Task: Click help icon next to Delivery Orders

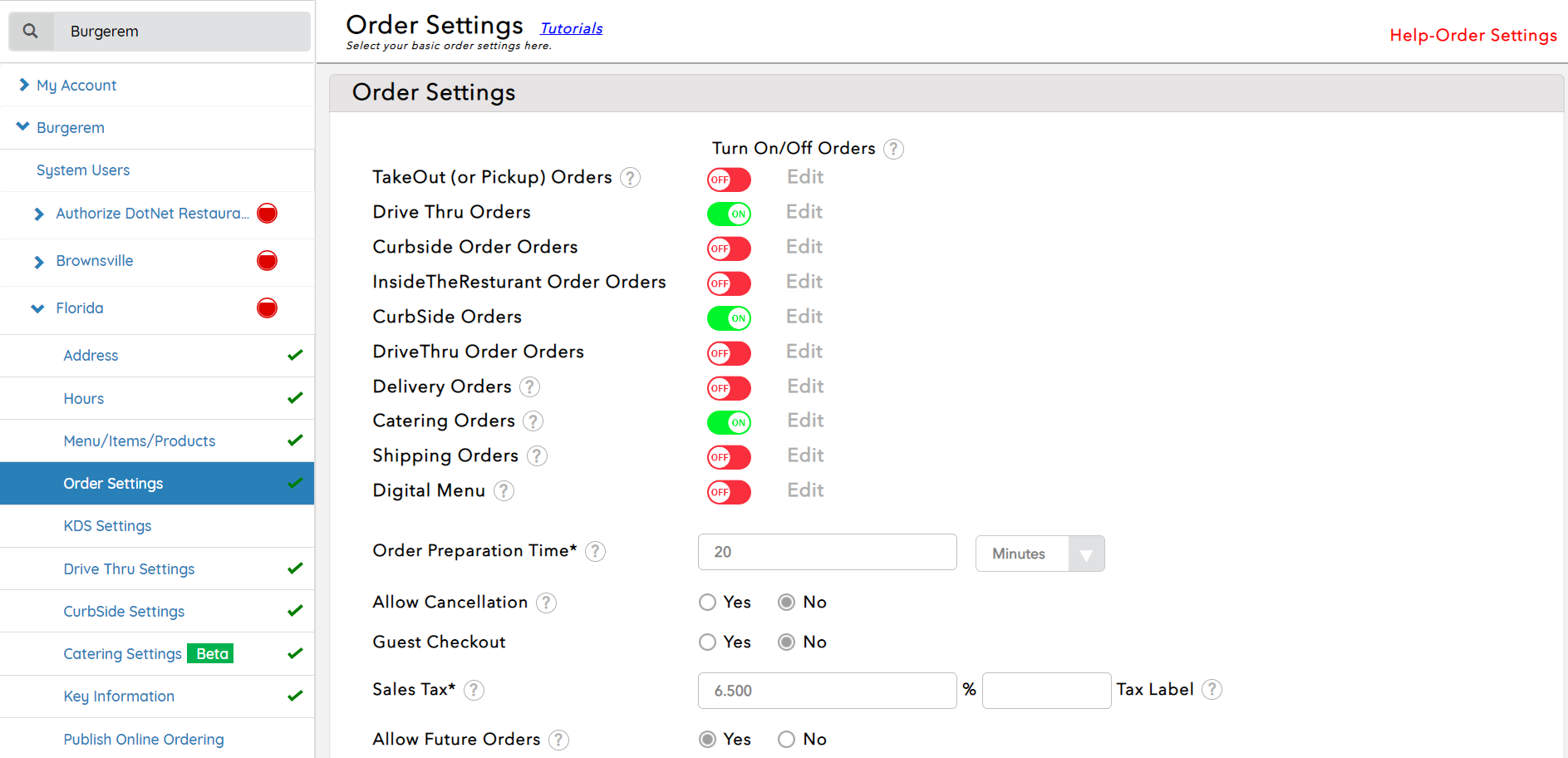Action: (x=529, y=387)
